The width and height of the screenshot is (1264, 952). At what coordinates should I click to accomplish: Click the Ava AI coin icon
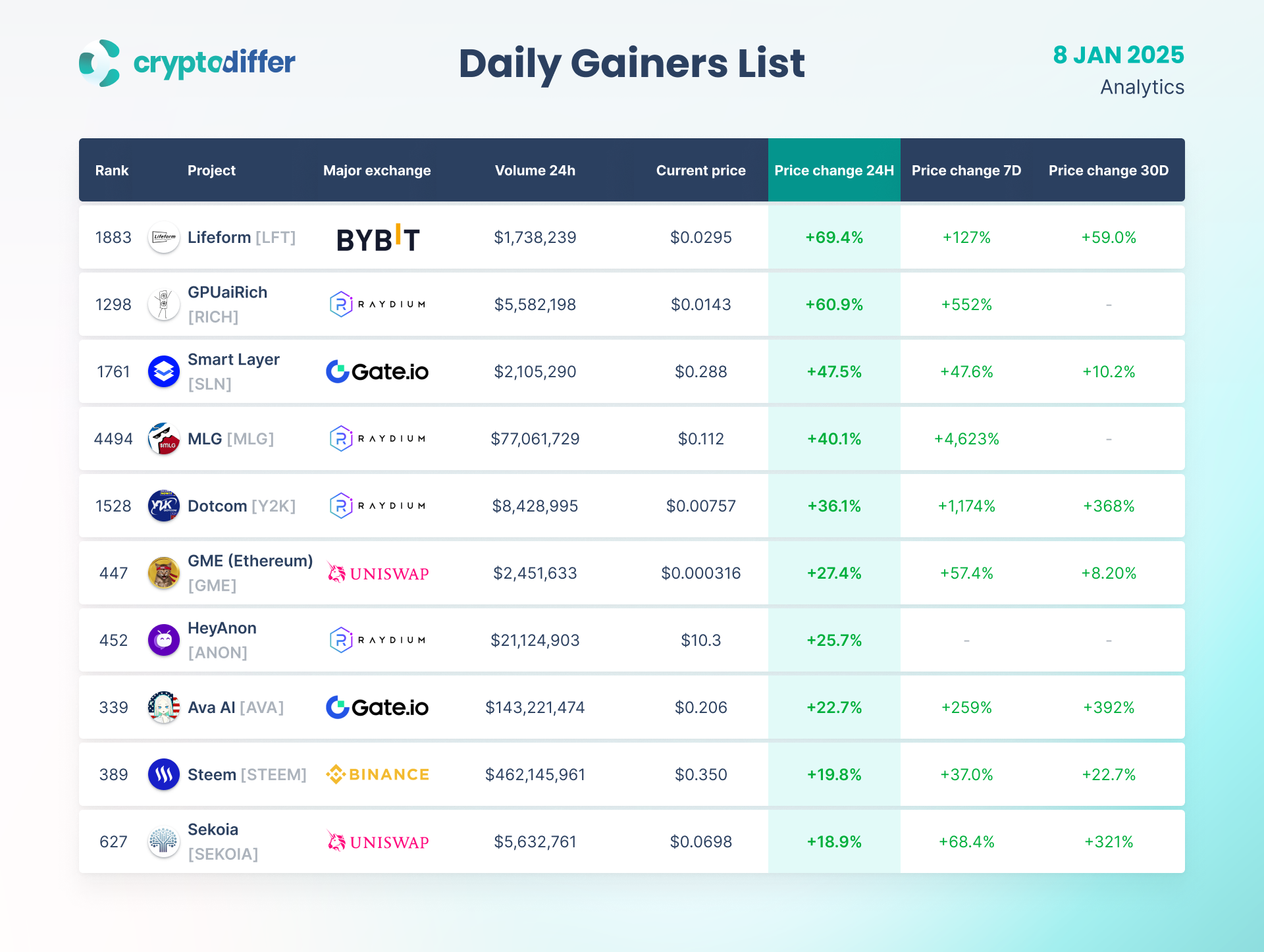coord(164,707)
